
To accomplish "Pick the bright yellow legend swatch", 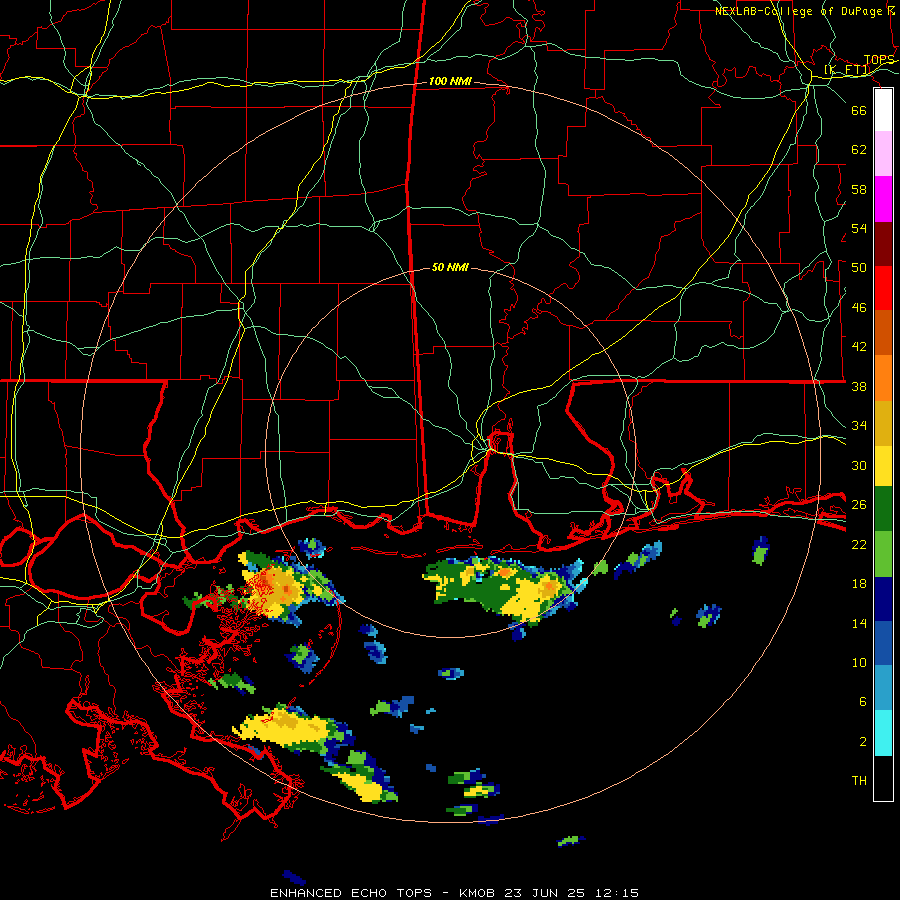I will (883, 465).
